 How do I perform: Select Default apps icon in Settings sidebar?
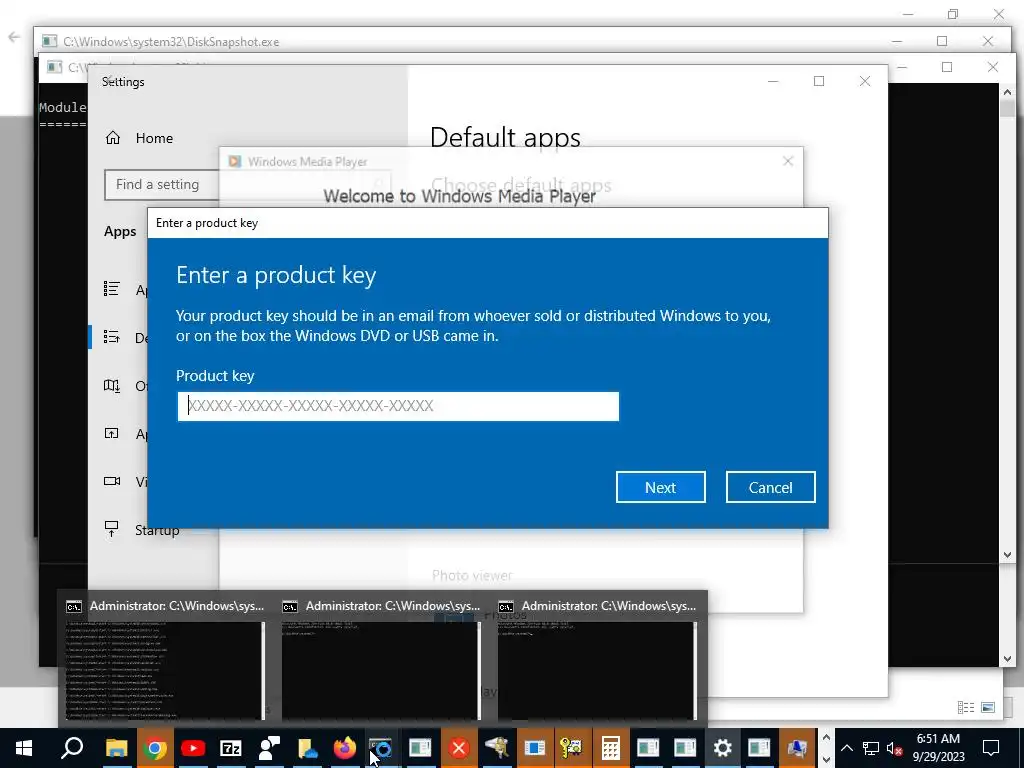click(112, 337)
